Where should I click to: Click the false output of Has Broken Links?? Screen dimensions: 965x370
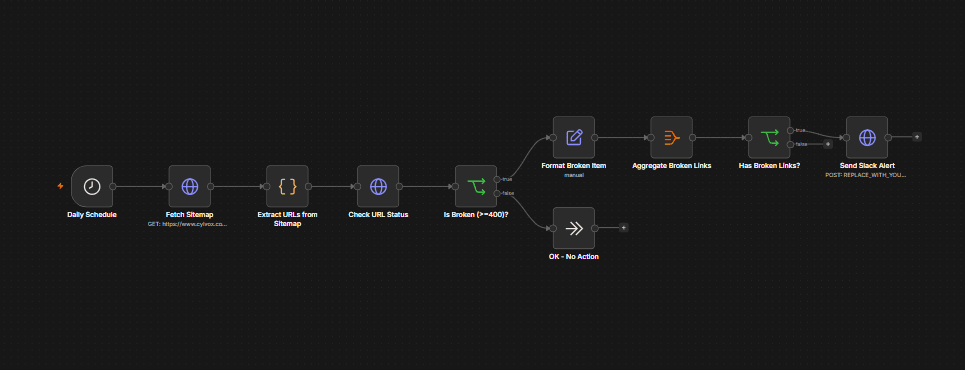click(x=790, y=145)
